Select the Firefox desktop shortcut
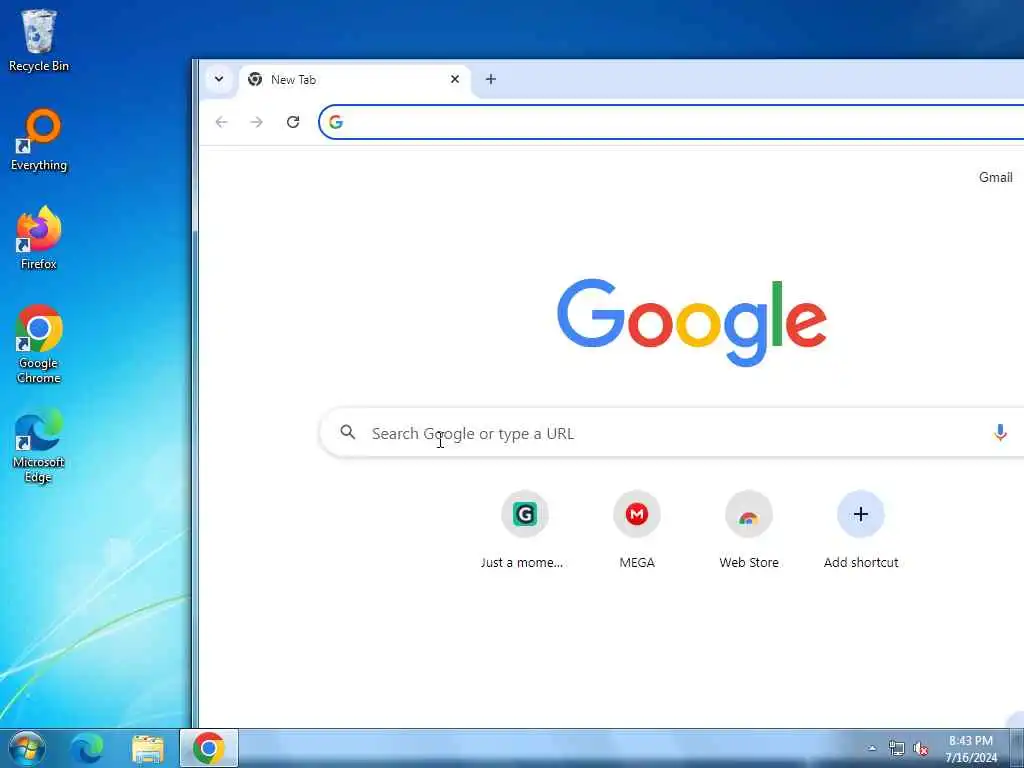The image size is (1024, 768). (39, 238)
